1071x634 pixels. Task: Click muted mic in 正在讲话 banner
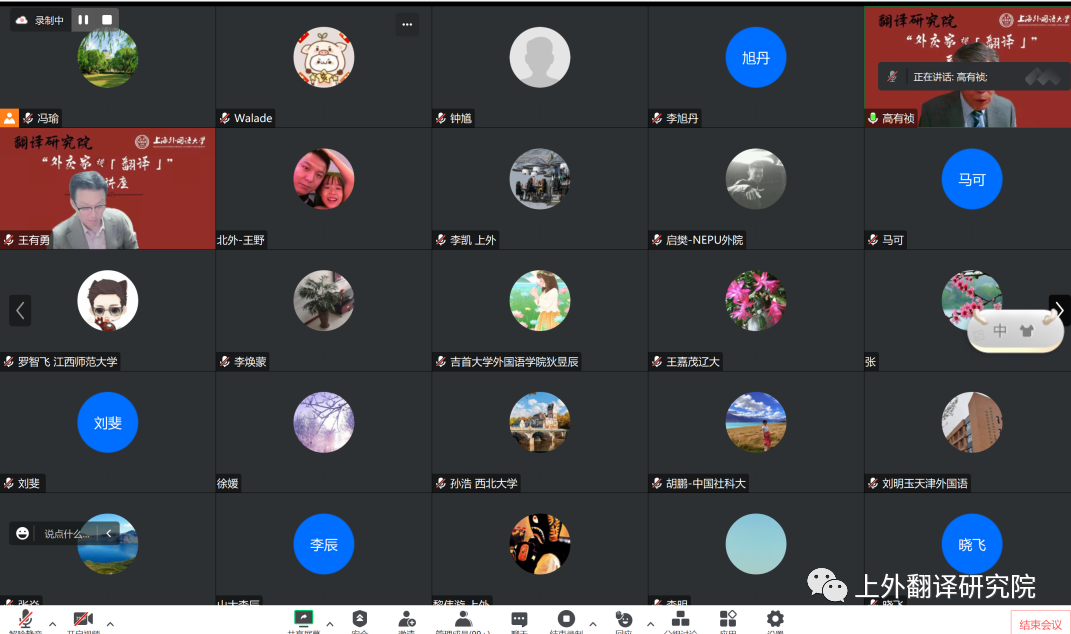892,77
